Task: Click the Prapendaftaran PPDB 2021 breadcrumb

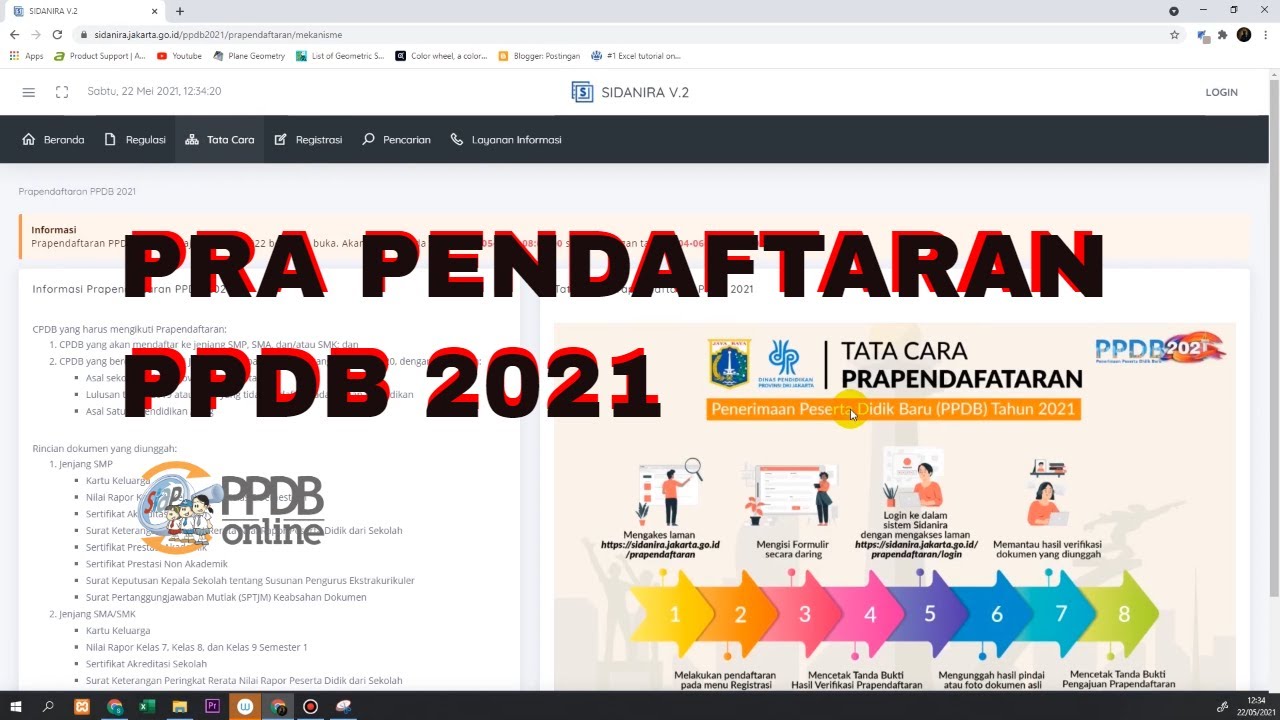Action: click(77, 191)
